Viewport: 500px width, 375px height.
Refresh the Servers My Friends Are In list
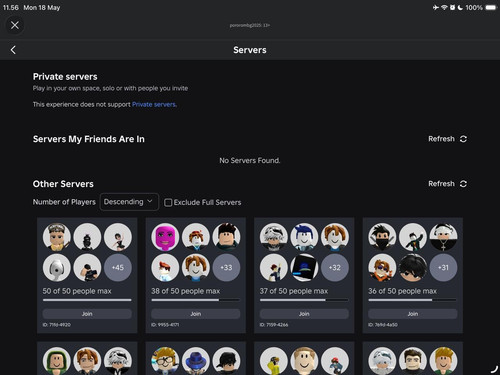[447, 139]
